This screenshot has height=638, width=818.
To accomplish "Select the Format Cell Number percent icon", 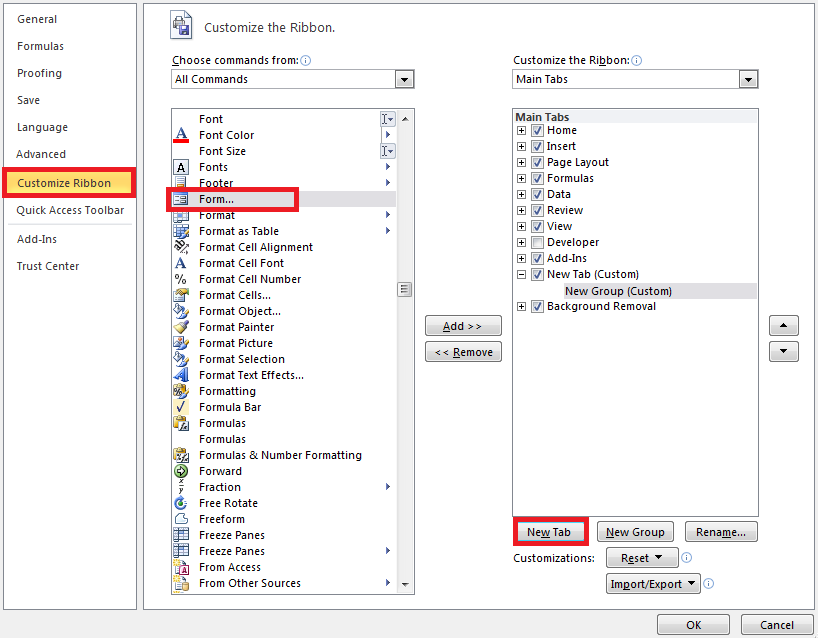I will pos(181,279).
